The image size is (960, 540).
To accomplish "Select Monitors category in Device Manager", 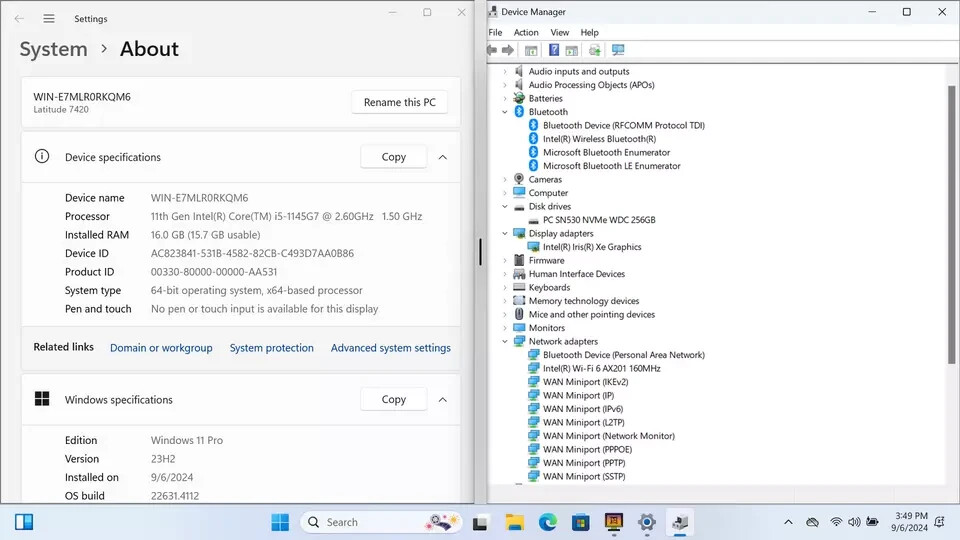I will click(547, 328).
